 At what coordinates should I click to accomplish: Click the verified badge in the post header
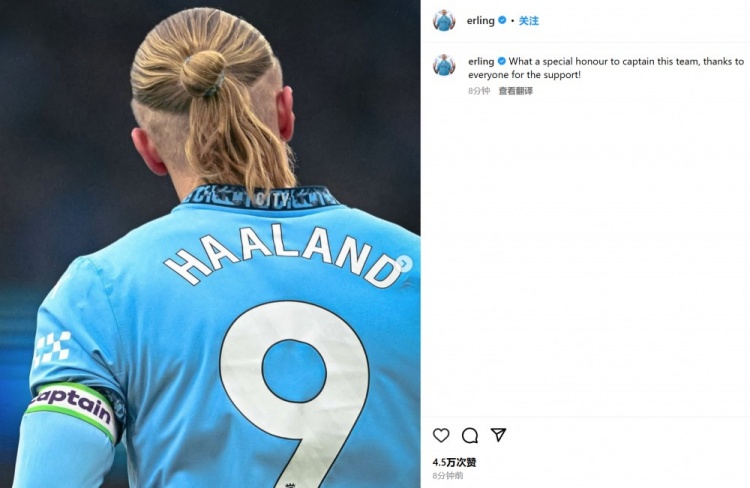[502, 20]
